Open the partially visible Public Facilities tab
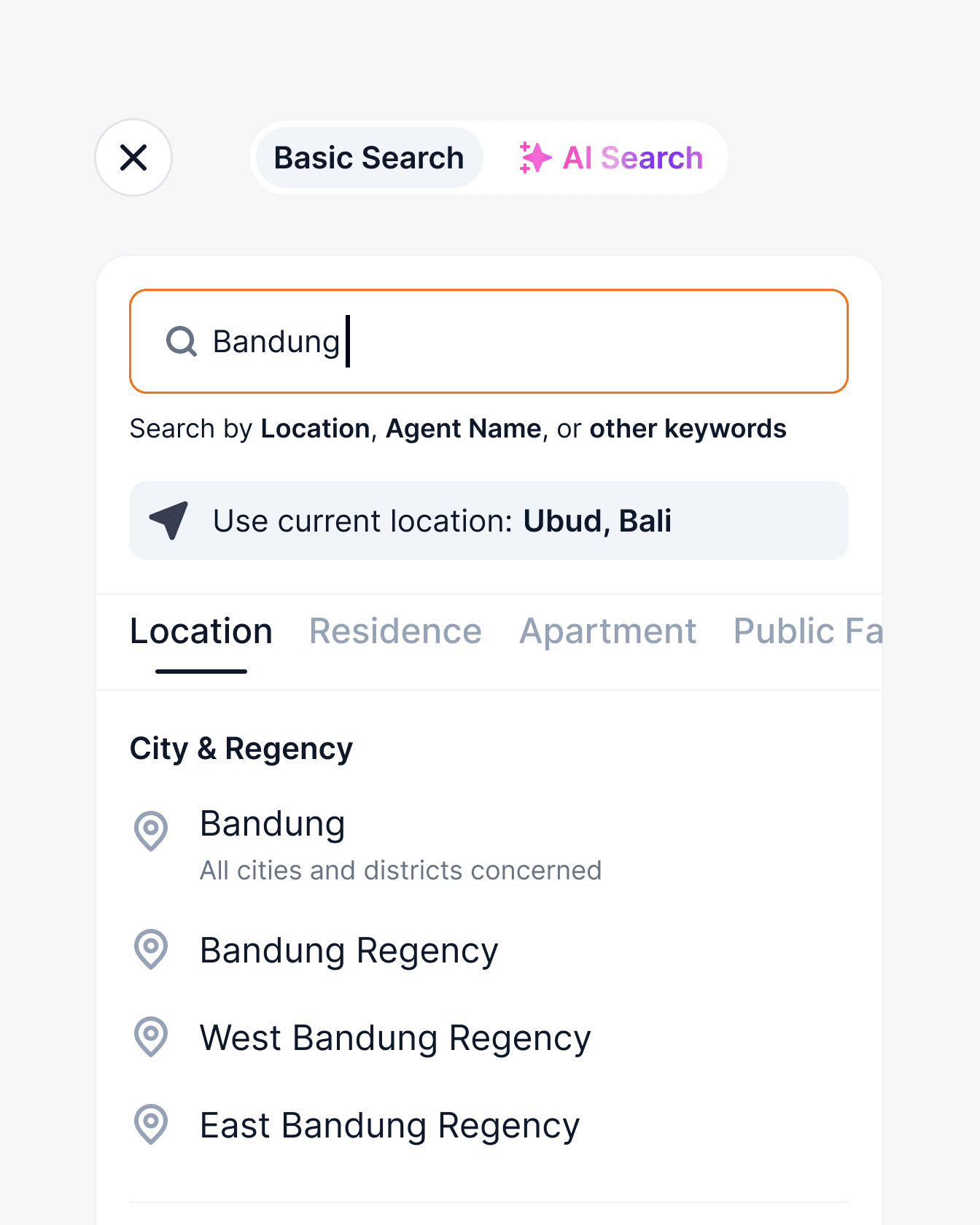This screenshot has width=980, height=1225. coord(807,631)
